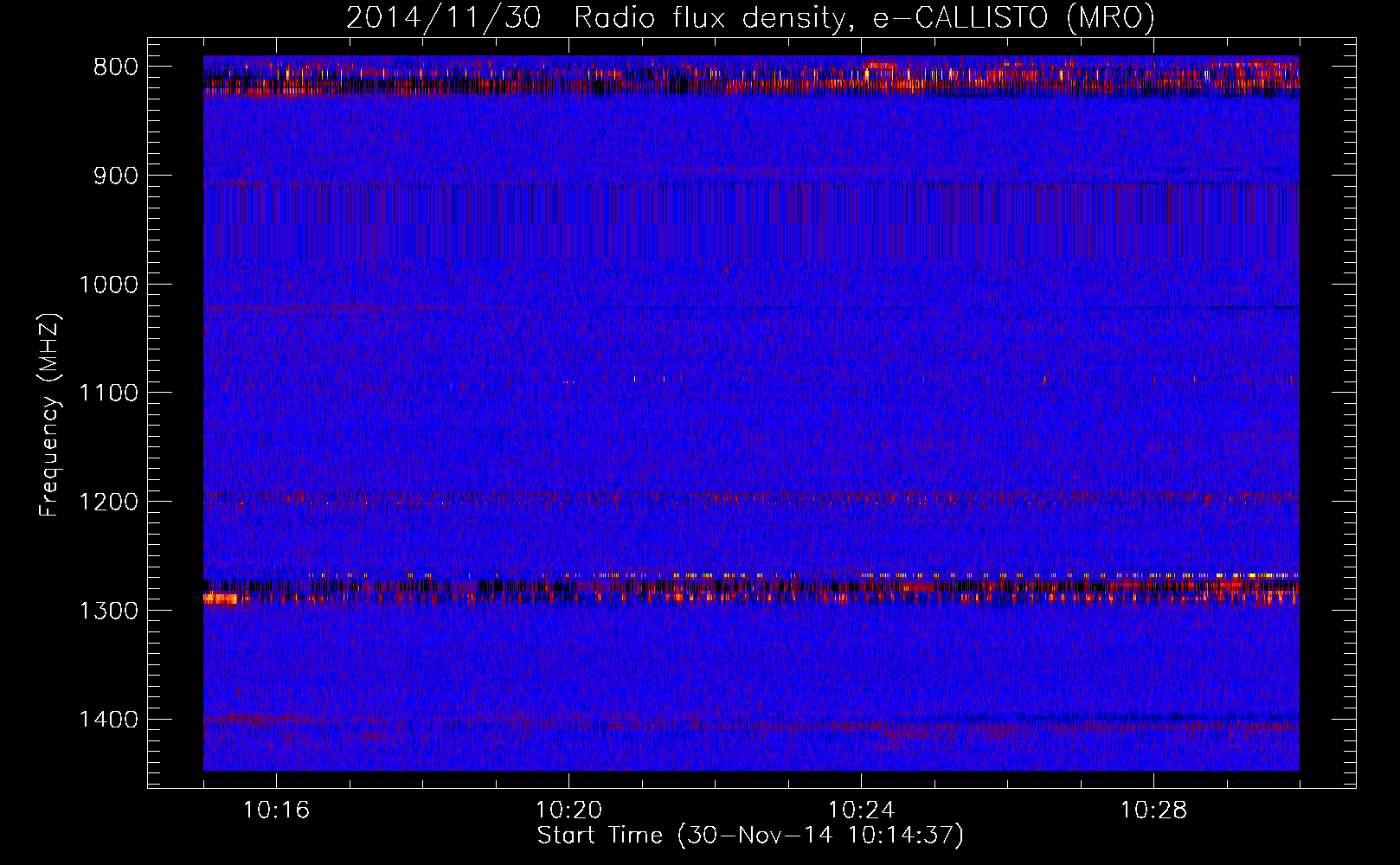This screenshot has height=865, width=1400.
Task: Click the "Frequency (MHZ)" axis label
Action: (x=49, y=416)
